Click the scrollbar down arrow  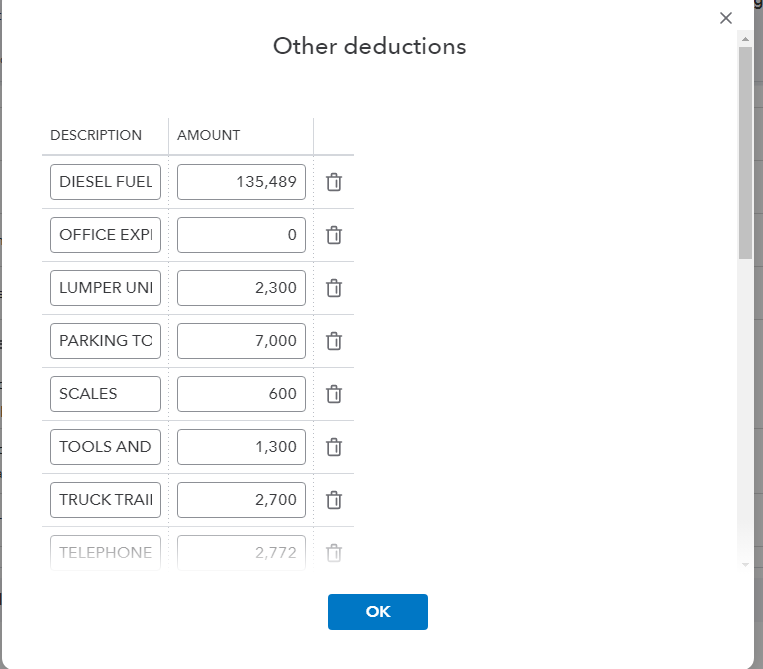point(745,565)
